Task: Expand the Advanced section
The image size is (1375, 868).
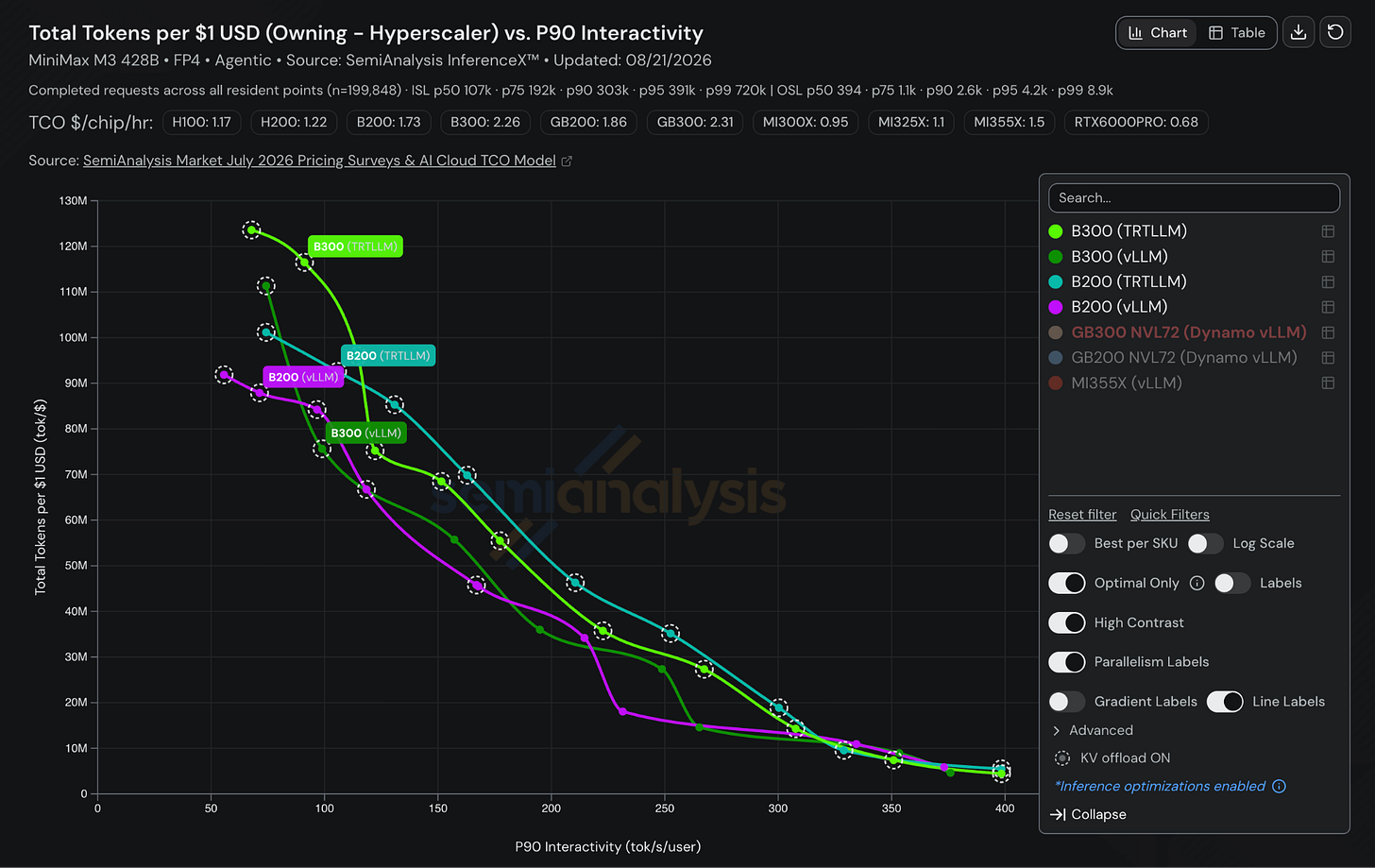Action: pyautogui.click(x=1093, y=730)
